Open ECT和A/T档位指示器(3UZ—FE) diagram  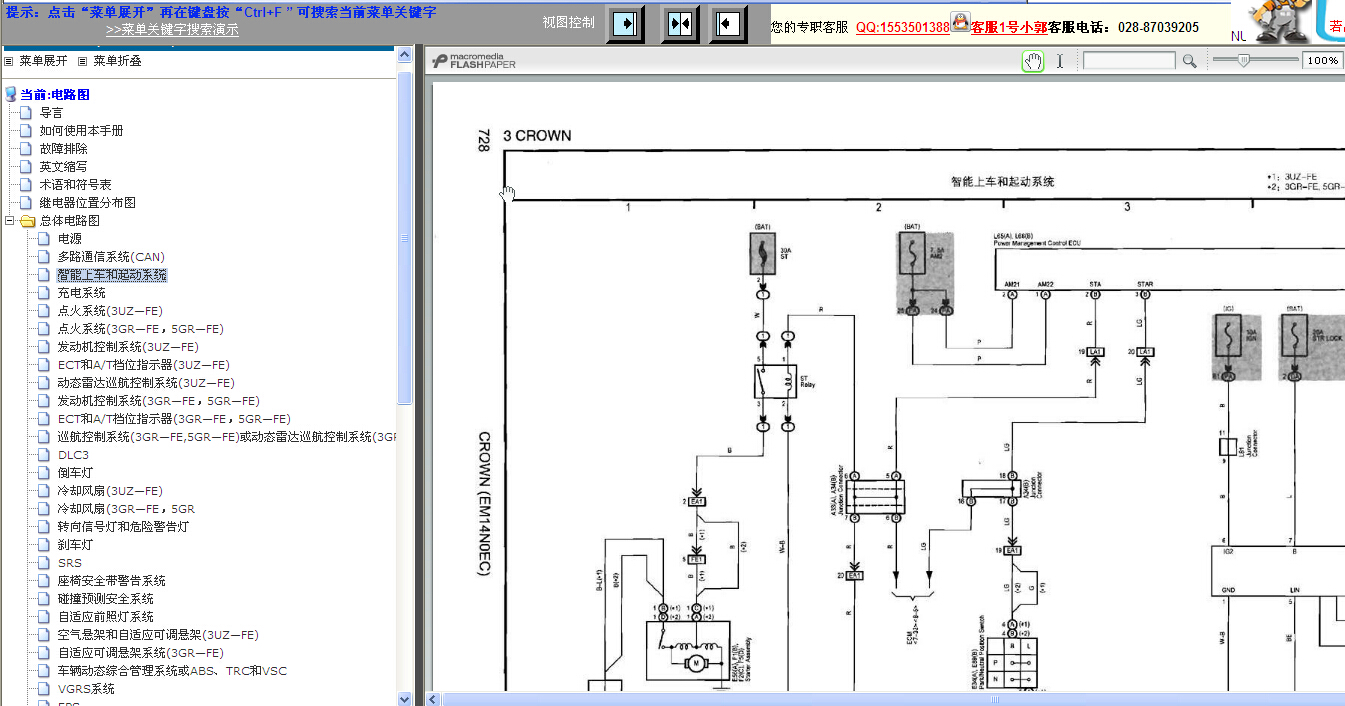pyautogui.click(x=143, y=365)
